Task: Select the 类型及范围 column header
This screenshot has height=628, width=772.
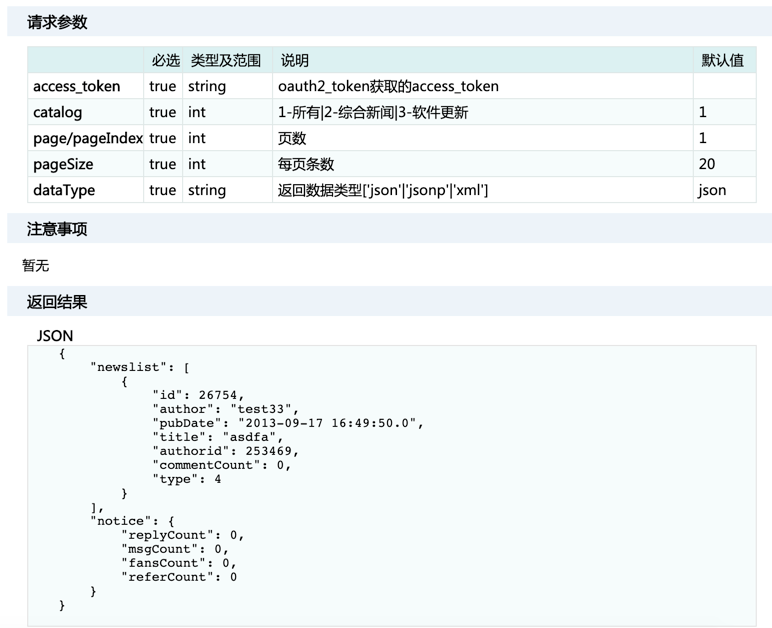Action: (225, 61)
